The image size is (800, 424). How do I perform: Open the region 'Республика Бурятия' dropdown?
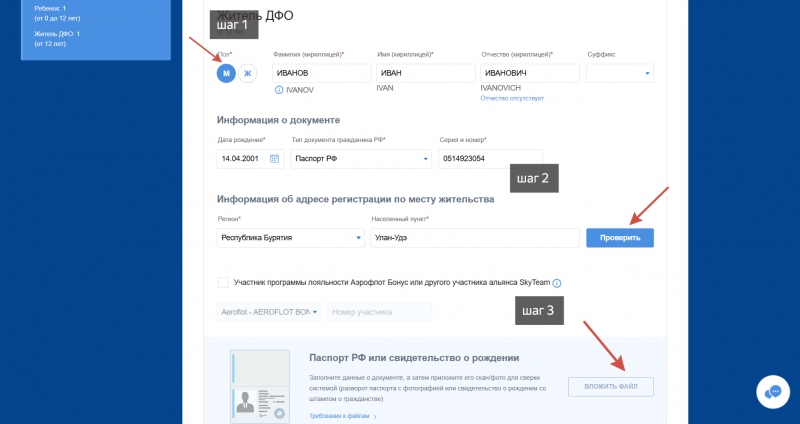coord(290,238)
